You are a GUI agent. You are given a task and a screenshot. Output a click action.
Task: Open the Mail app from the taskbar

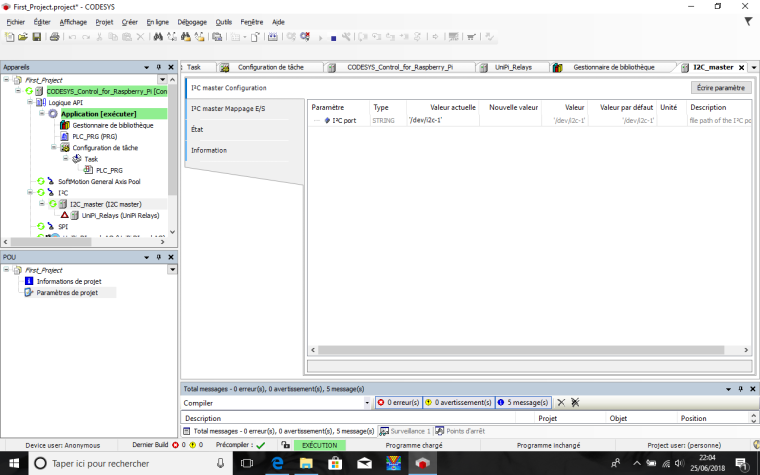(x=364, y=463)
